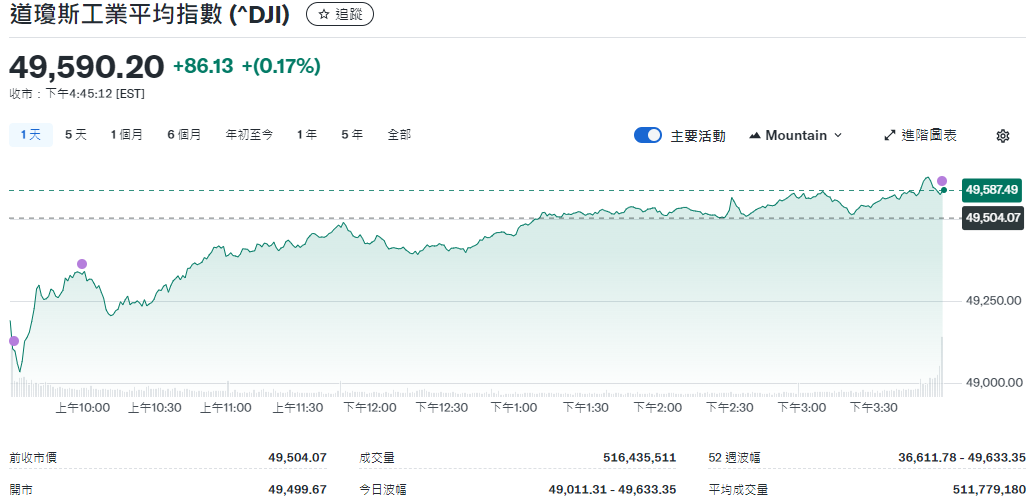Select the 1天 time range tab
Screen dimensions: 1033x501
[x=30, y=135]
